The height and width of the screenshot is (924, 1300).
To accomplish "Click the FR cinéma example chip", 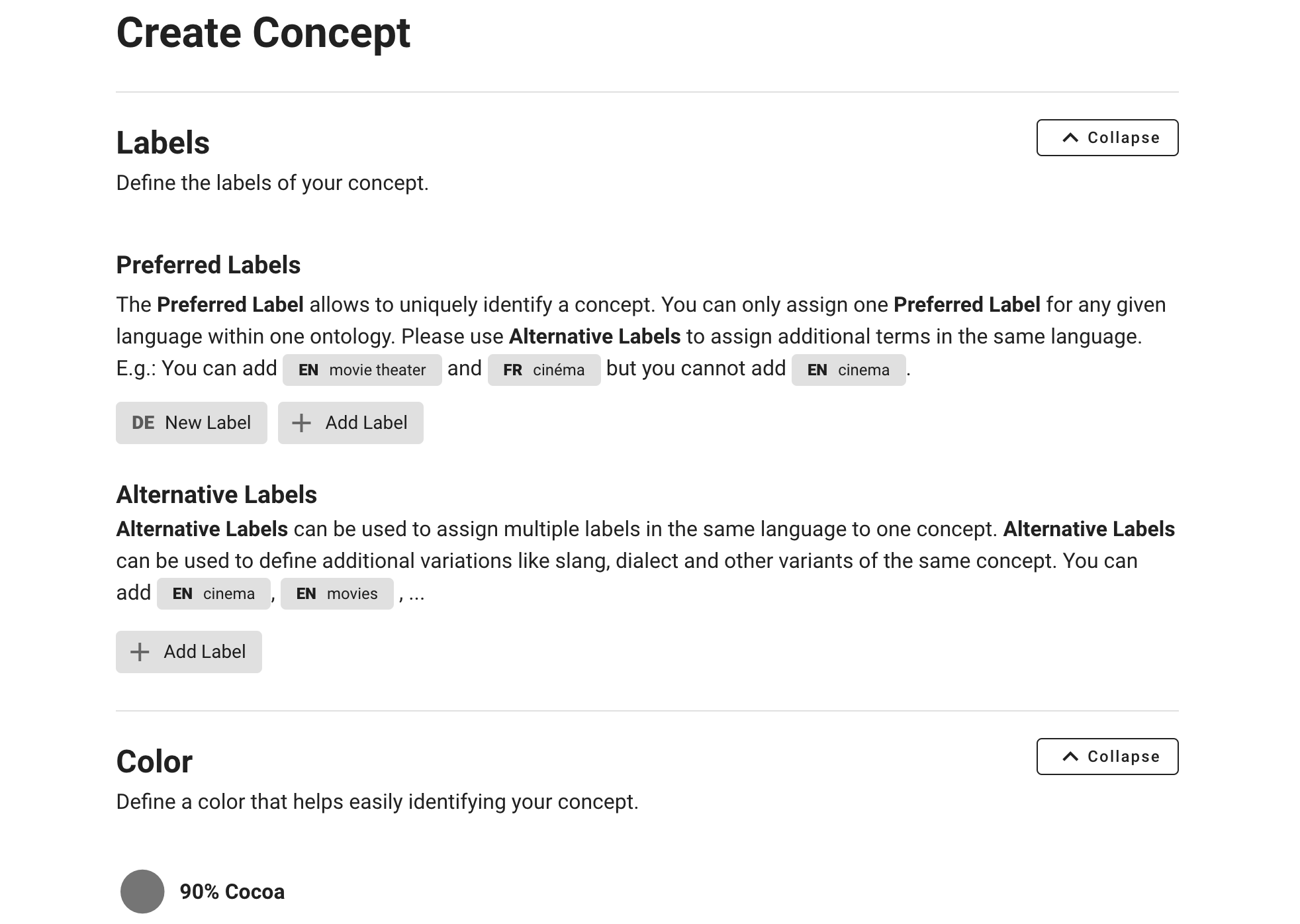I will point(544,370).
